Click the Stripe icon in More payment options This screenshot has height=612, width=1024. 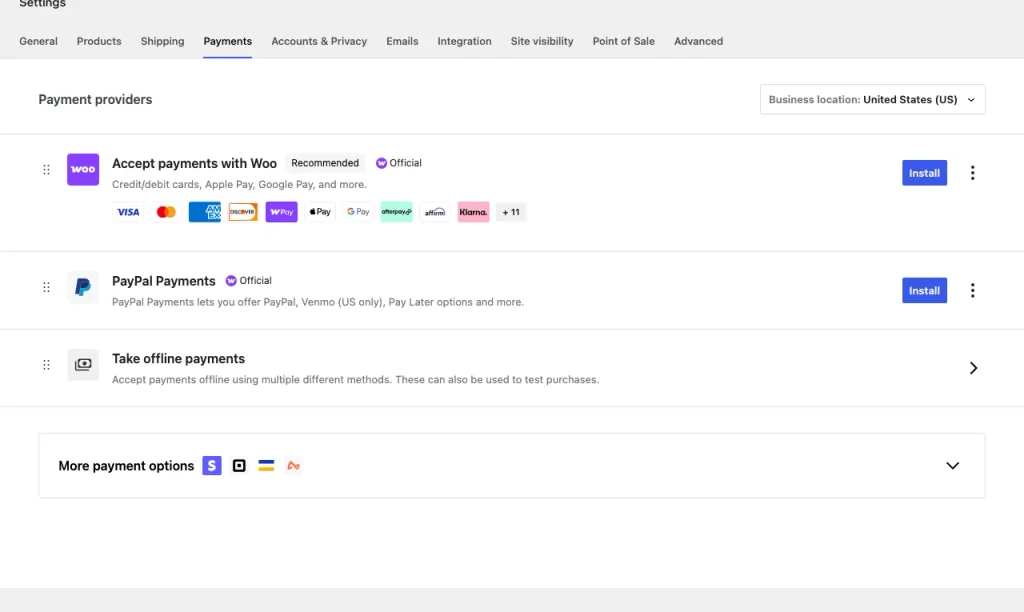(212, 466)
